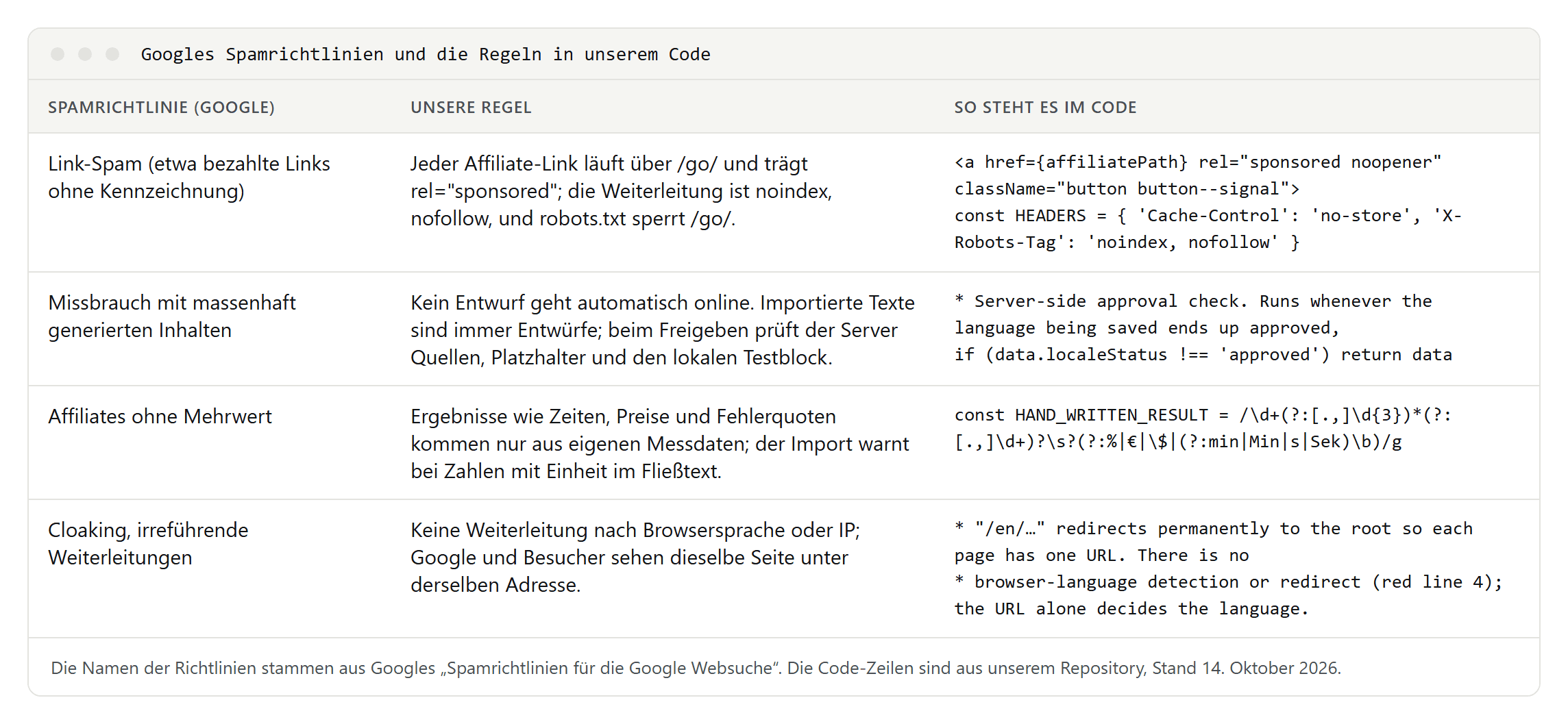
Task: Click the code line starting 'const HEADERS ='
Action: (x=1208, y=229)
